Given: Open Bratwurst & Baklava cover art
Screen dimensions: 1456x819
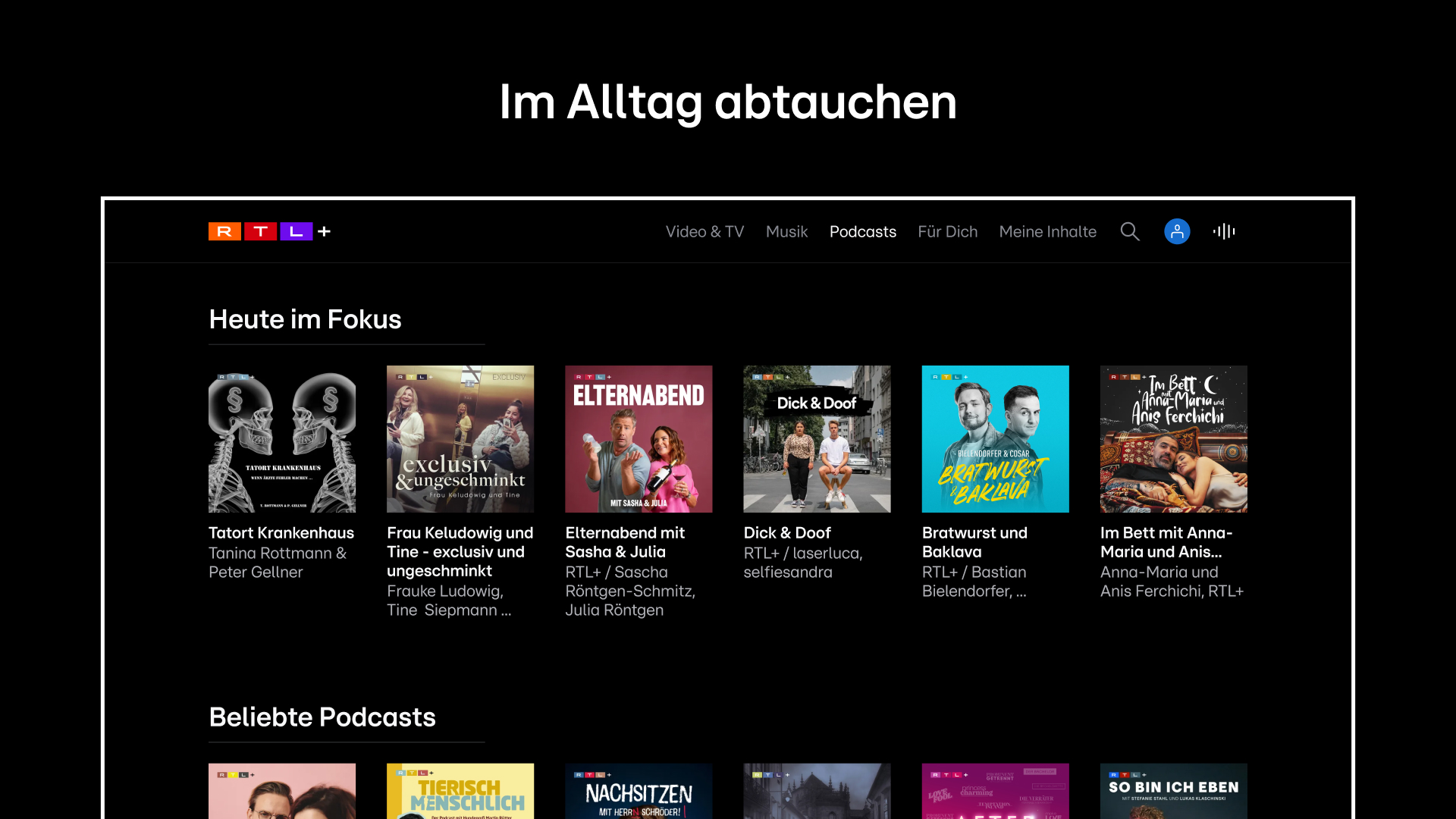Looking at the screenshot, I should [995, 439].
